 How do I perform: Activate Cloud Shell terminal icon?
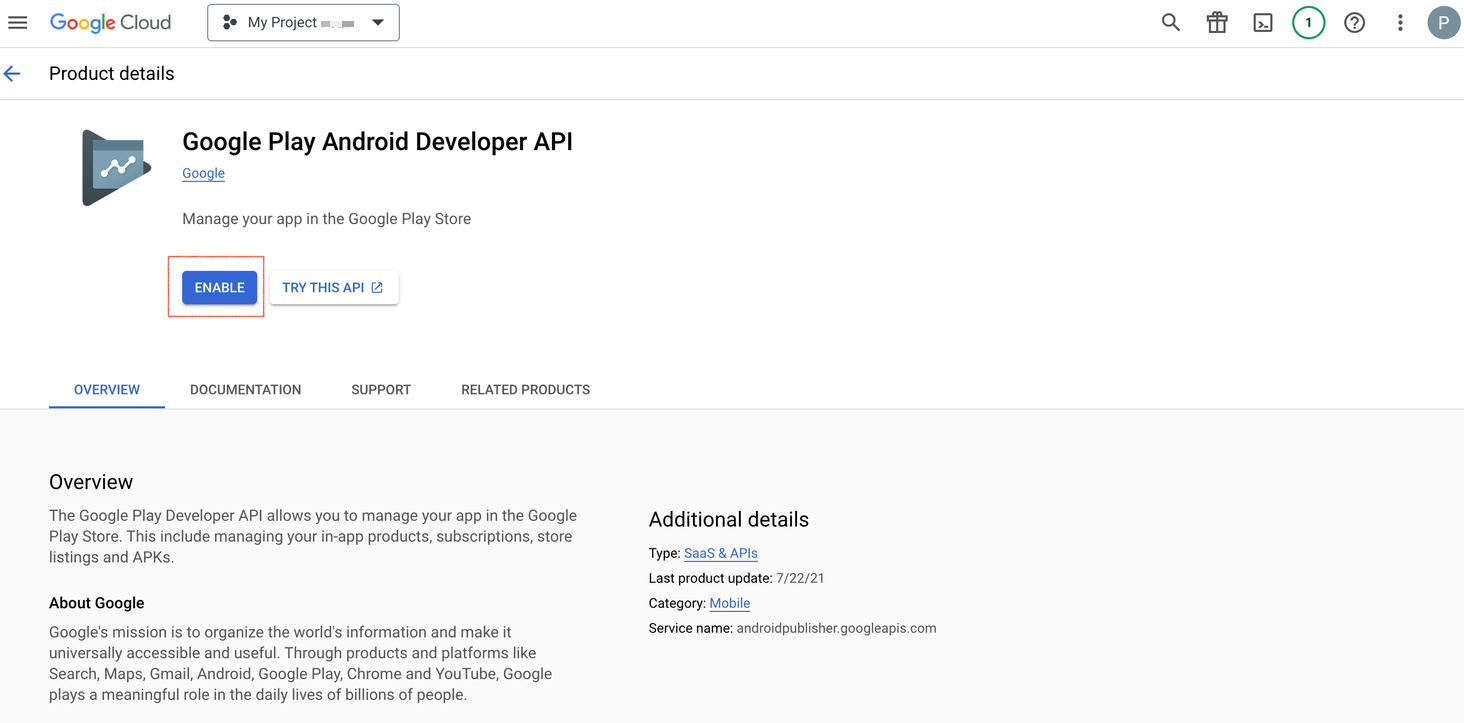click(1263, 22)
